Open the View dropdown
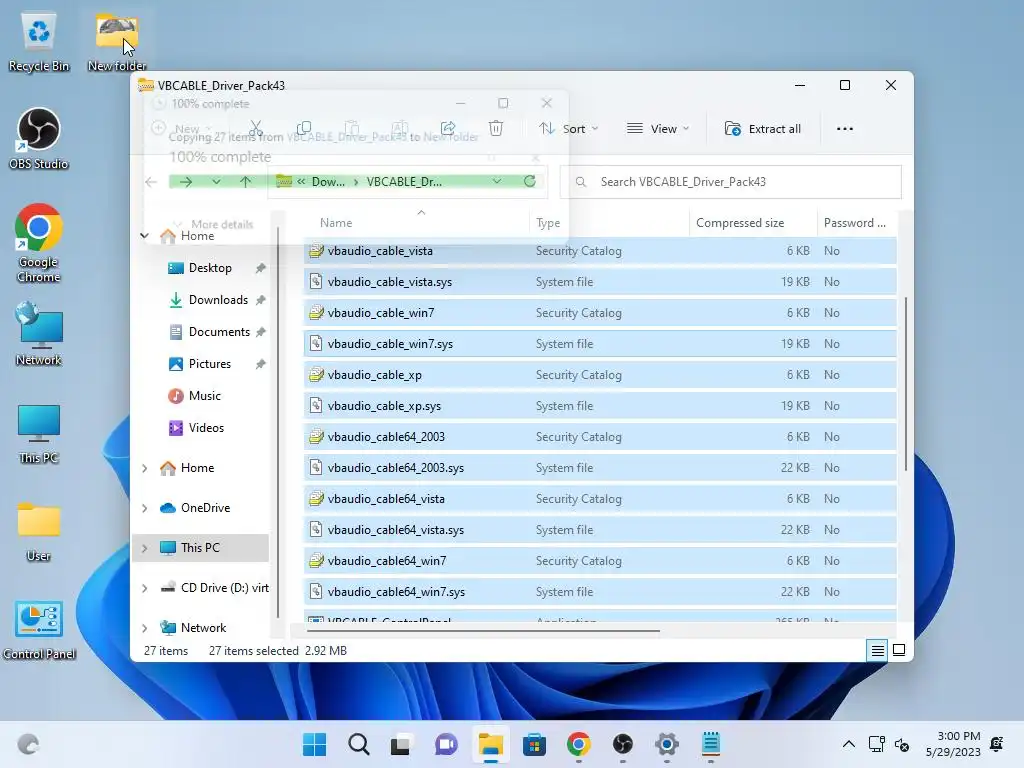The height and width of the screenshot is (768, 1024). [658, 129]
